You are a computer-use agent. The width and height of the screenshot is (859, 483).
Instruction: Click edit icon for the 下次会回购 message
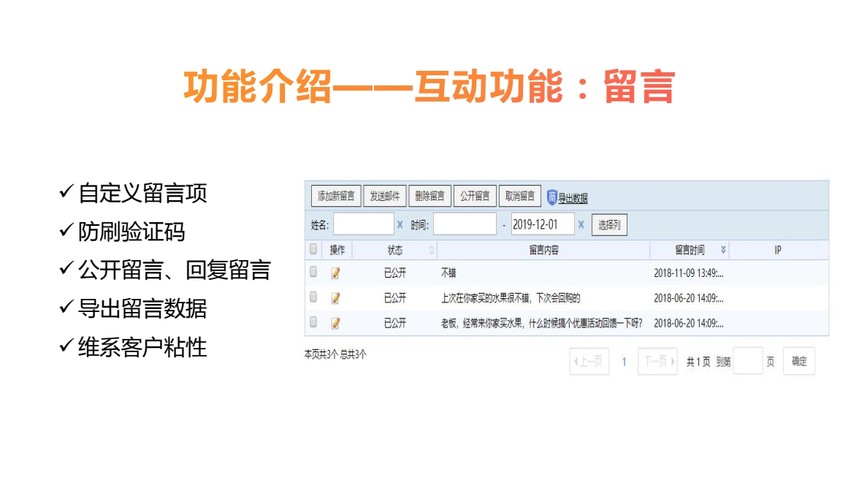[336, 298]
